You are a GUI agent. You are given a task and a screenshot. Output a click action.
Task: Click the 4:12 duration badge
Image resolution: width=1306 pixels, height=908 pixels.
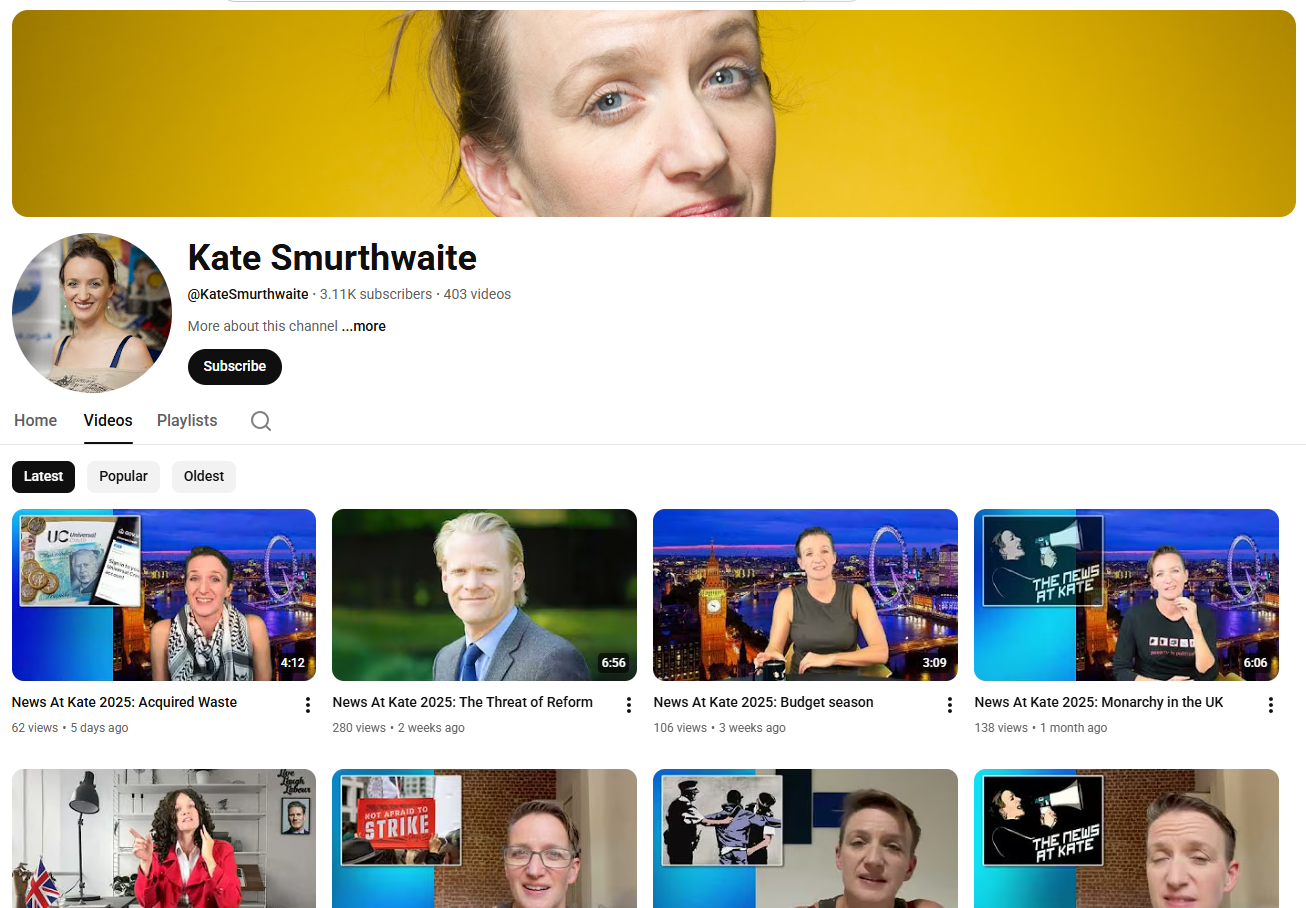(x=292, y=663)
